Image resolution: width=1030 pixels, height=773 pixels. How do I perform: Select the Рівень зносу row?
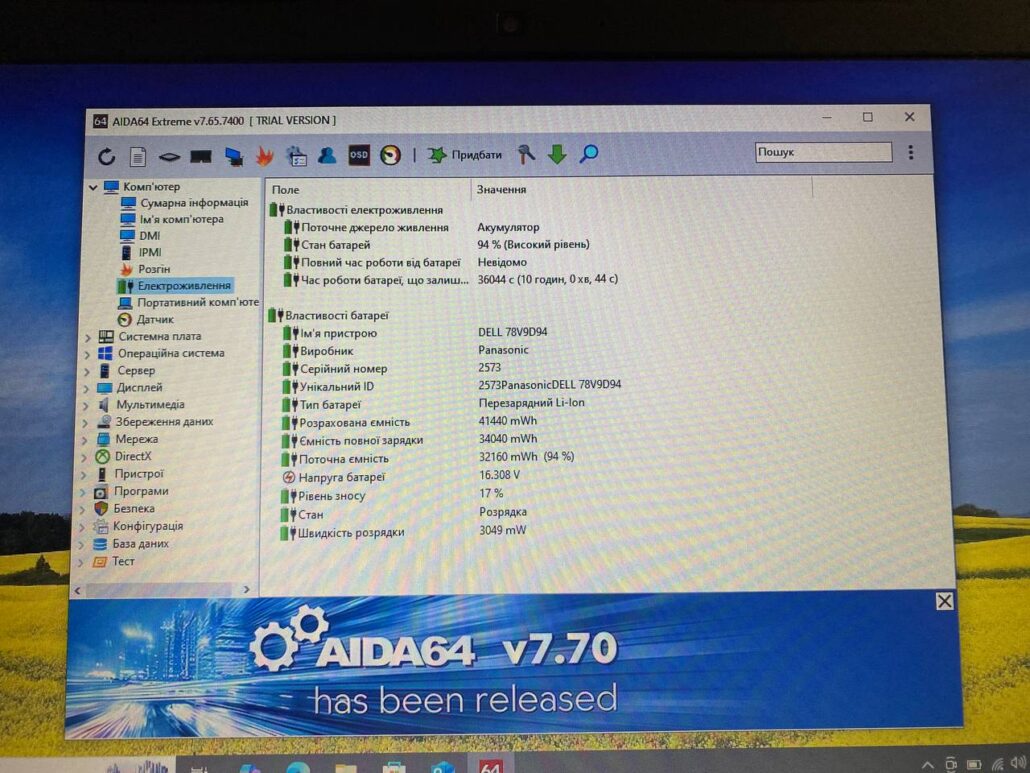coord(393,495)
